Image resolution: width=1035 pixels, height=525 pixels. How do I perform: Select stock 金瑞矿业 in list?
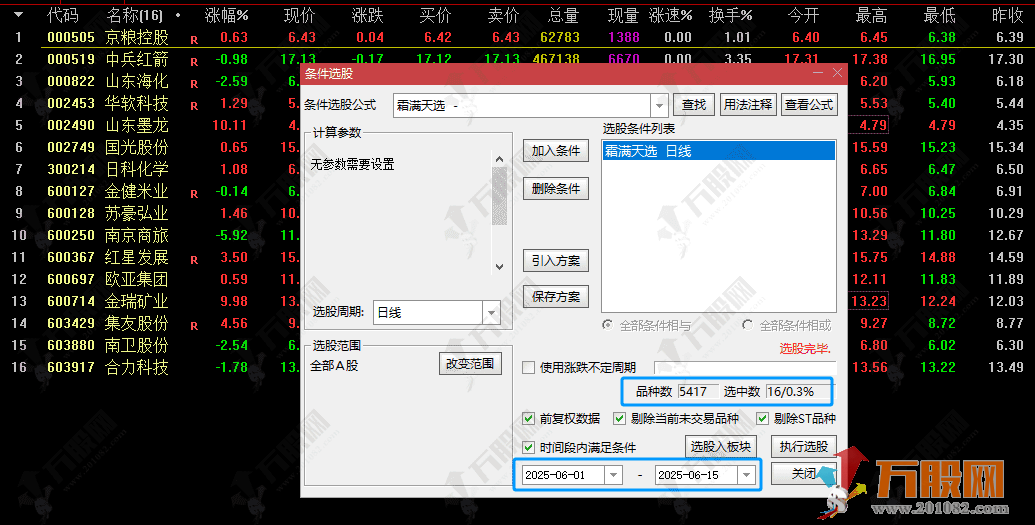pos(137,302)
